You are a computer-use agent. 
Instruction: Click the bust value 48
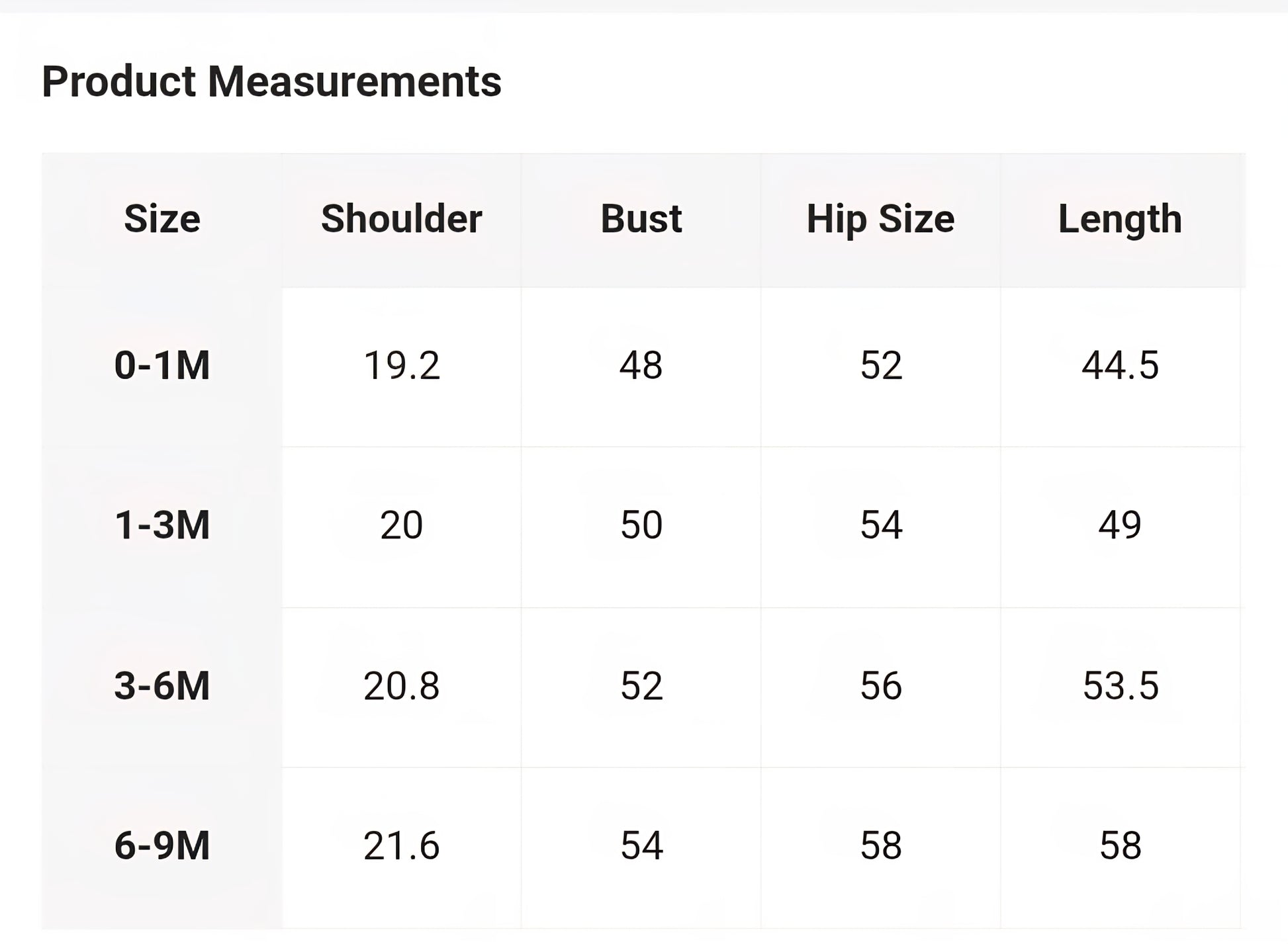pos(641,365)
